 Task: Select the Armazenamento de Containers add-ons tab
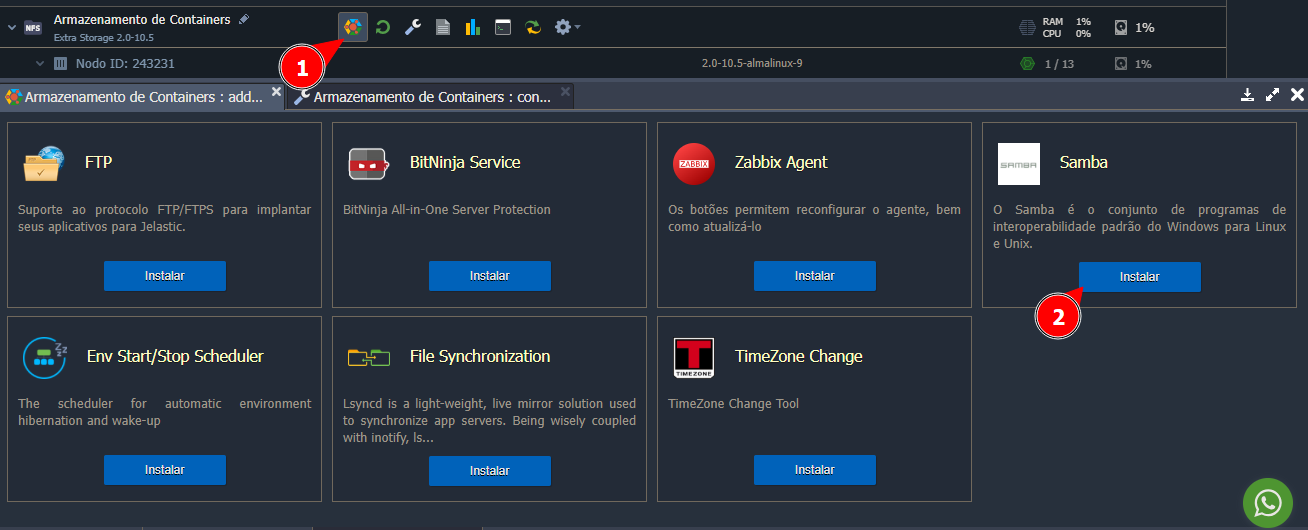tap(142, 97)
